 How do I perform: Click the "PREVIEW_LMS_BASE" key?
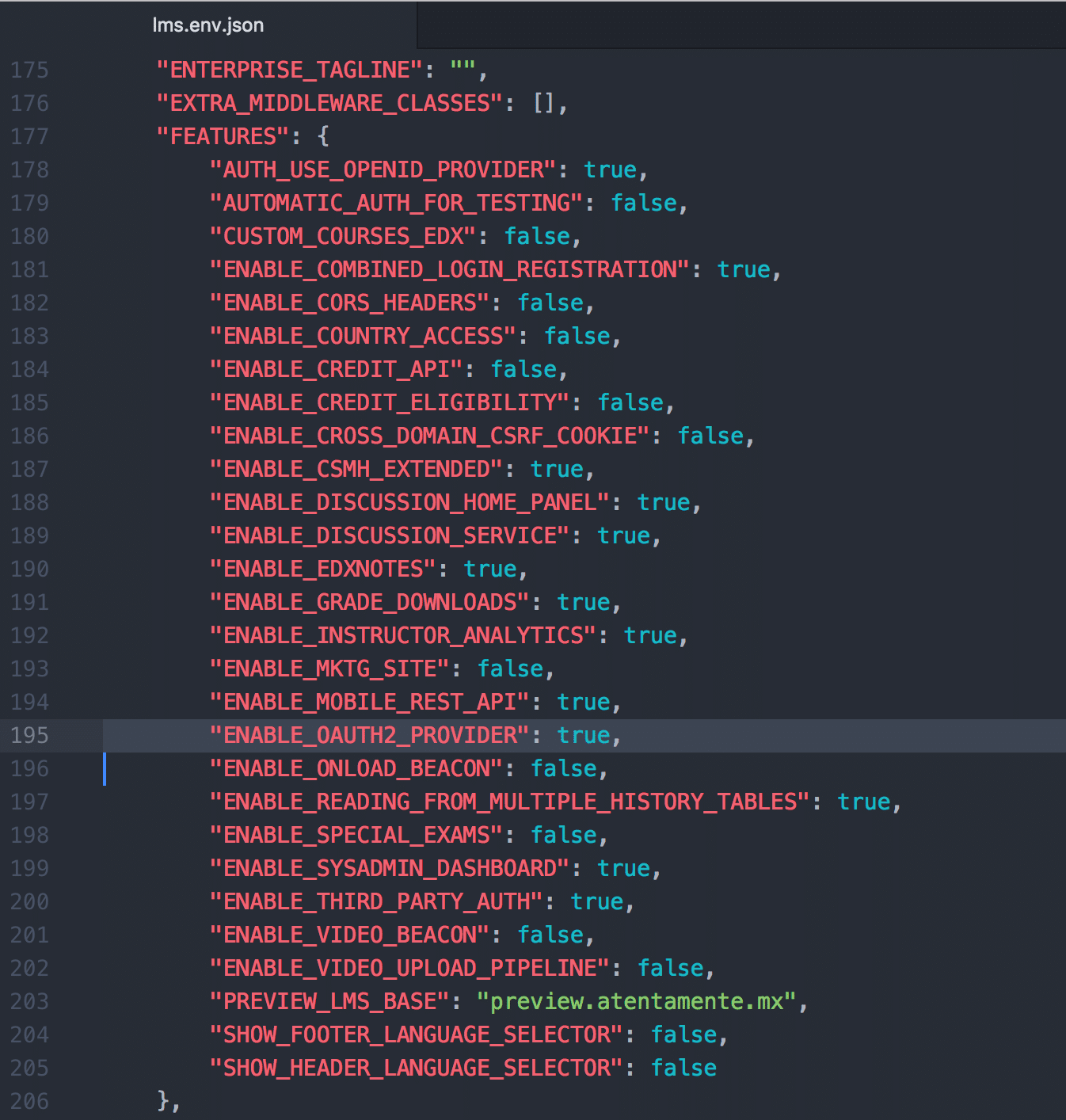[330, 1001]
